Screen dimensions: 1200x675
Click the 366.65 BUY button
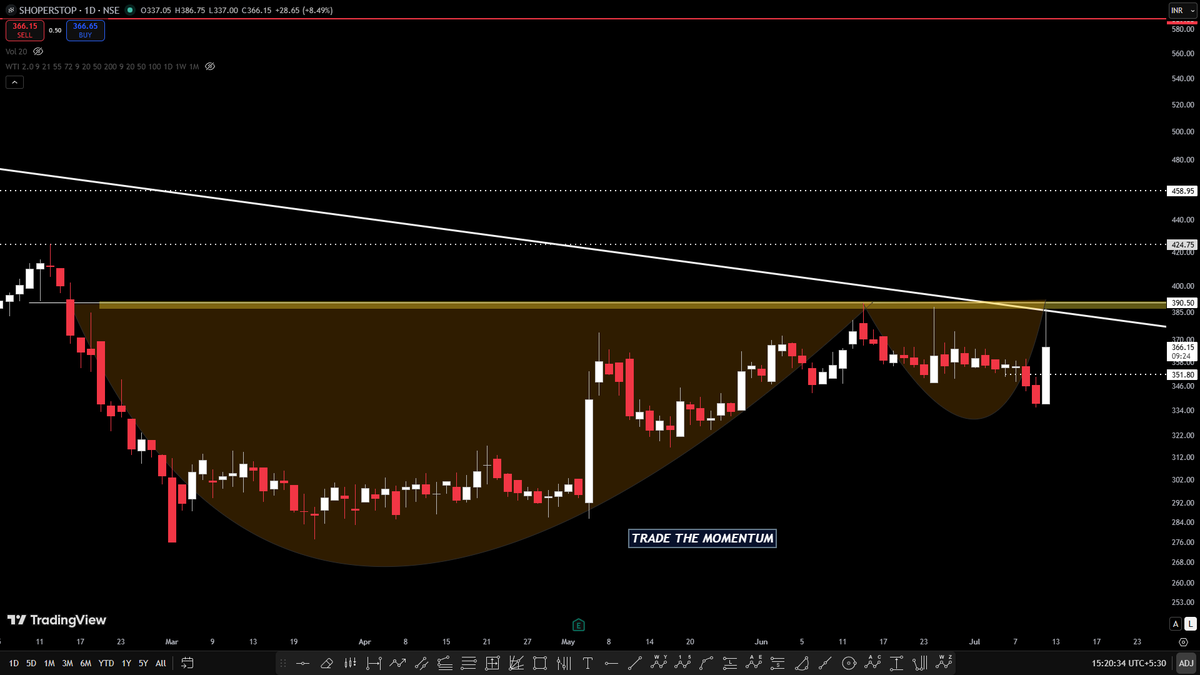[85, 30]
